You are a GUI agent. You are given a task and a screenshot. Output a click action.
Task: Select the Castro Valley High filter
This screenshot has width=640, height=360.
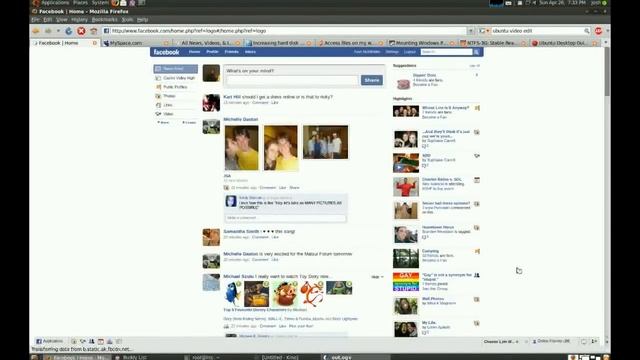point(176,78)
